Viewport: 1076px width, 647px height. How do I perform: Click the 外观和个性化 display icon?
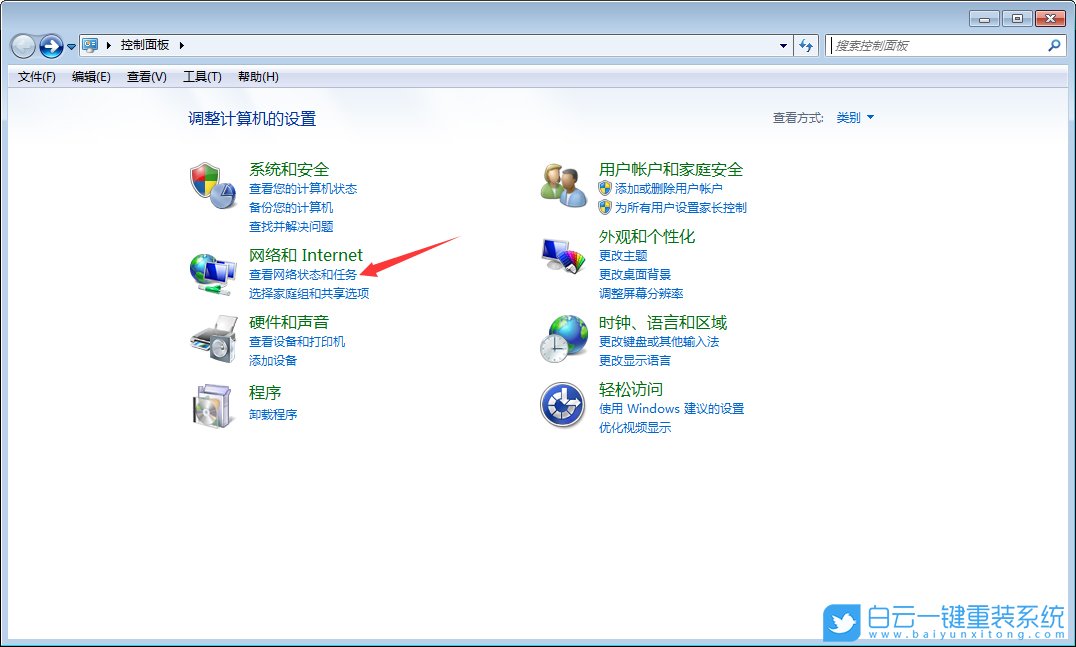point(563,253)
